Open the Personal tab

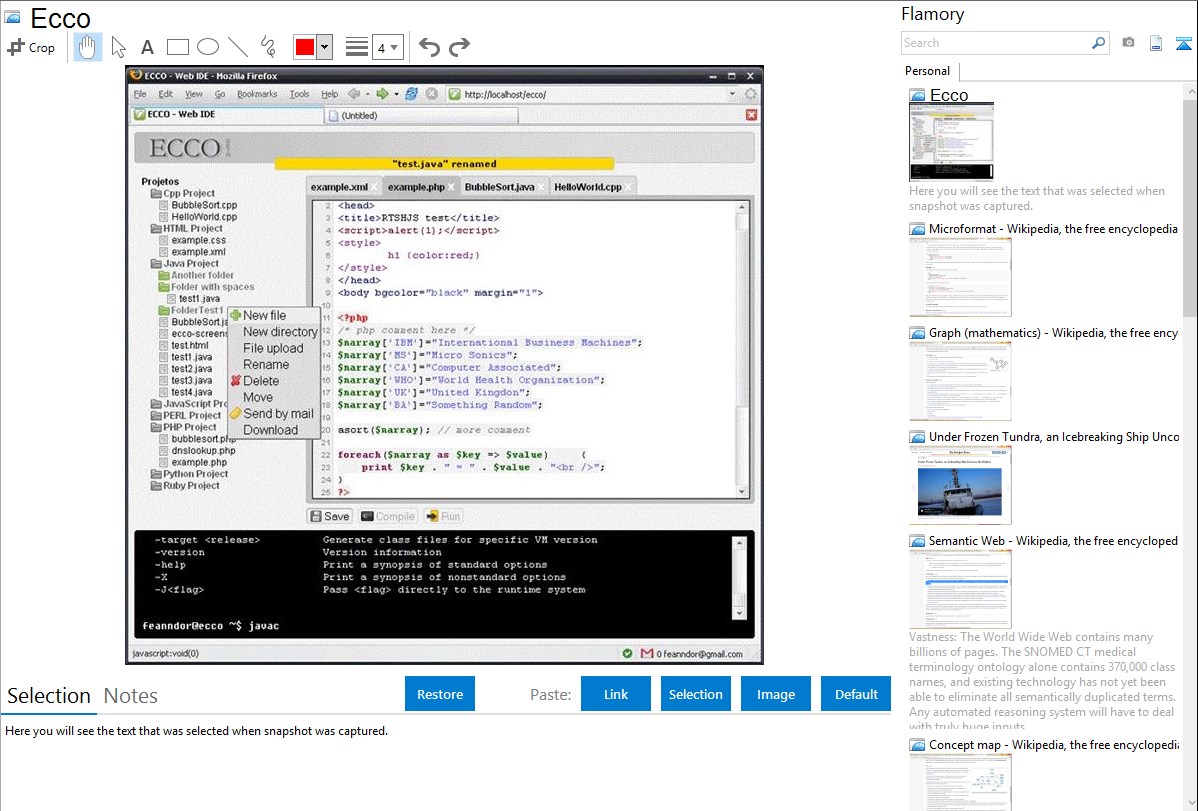pos(927,71)
